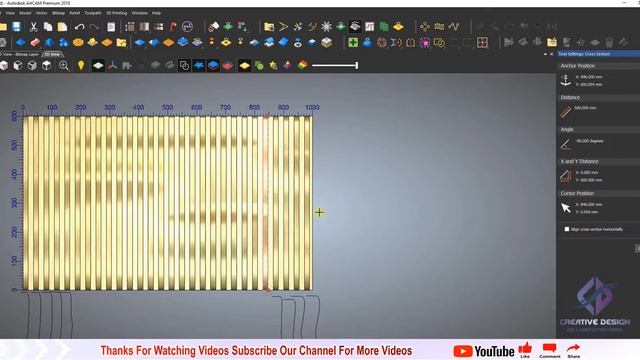Click the magnifier zoom icon

[64, 65]
